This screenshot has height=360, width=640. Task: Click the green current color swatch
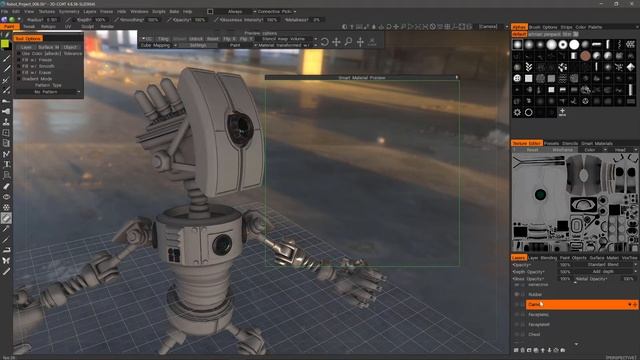point(5,44)
